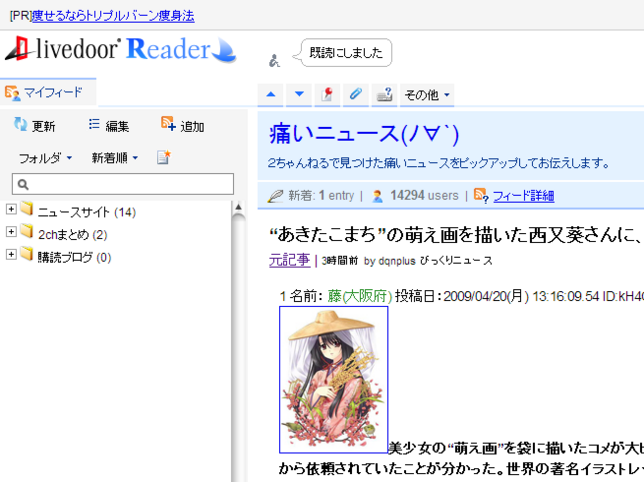
Task: Click the 新着 pen icon
Action: click(x=275, y=196)
